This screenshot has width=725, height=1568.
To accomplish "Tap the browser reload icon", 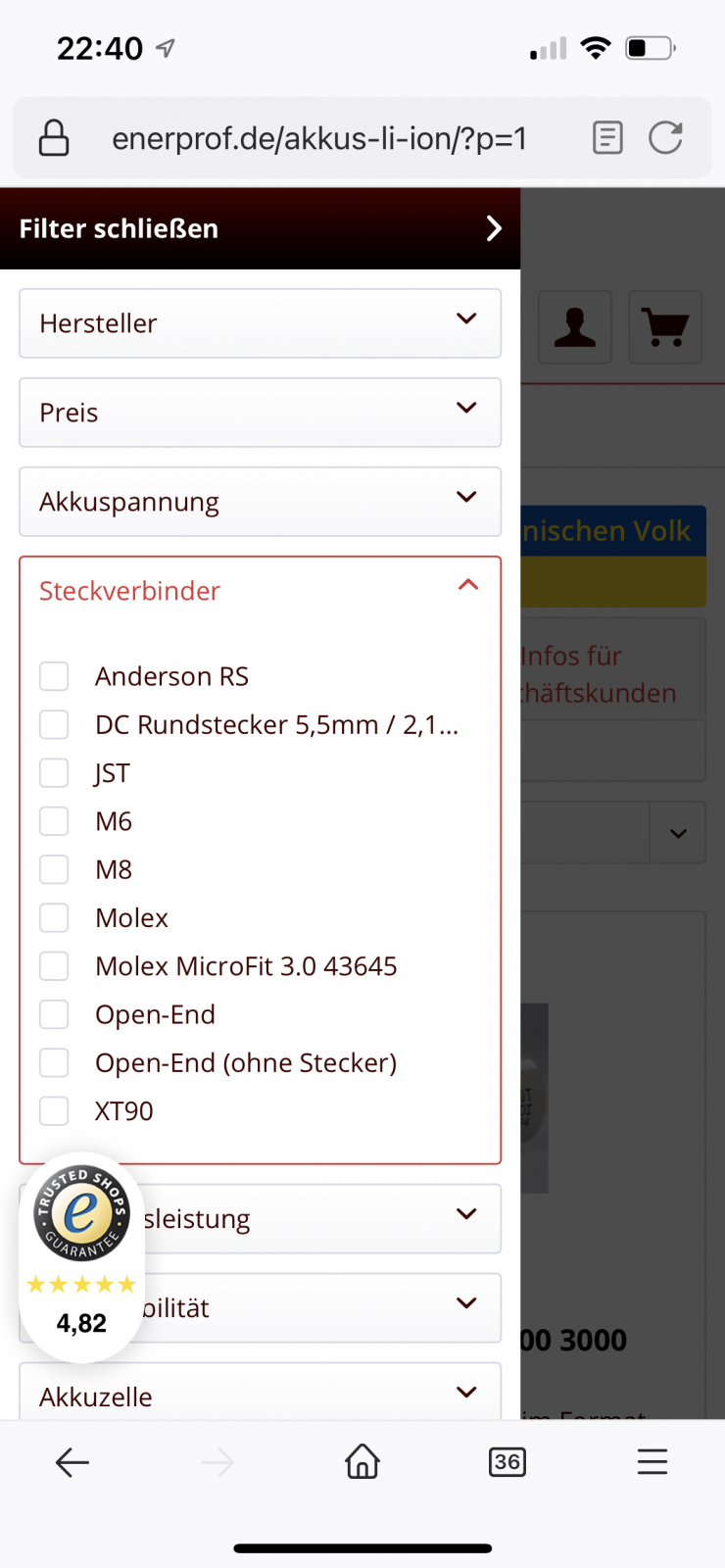I will [x=665, y=138].
